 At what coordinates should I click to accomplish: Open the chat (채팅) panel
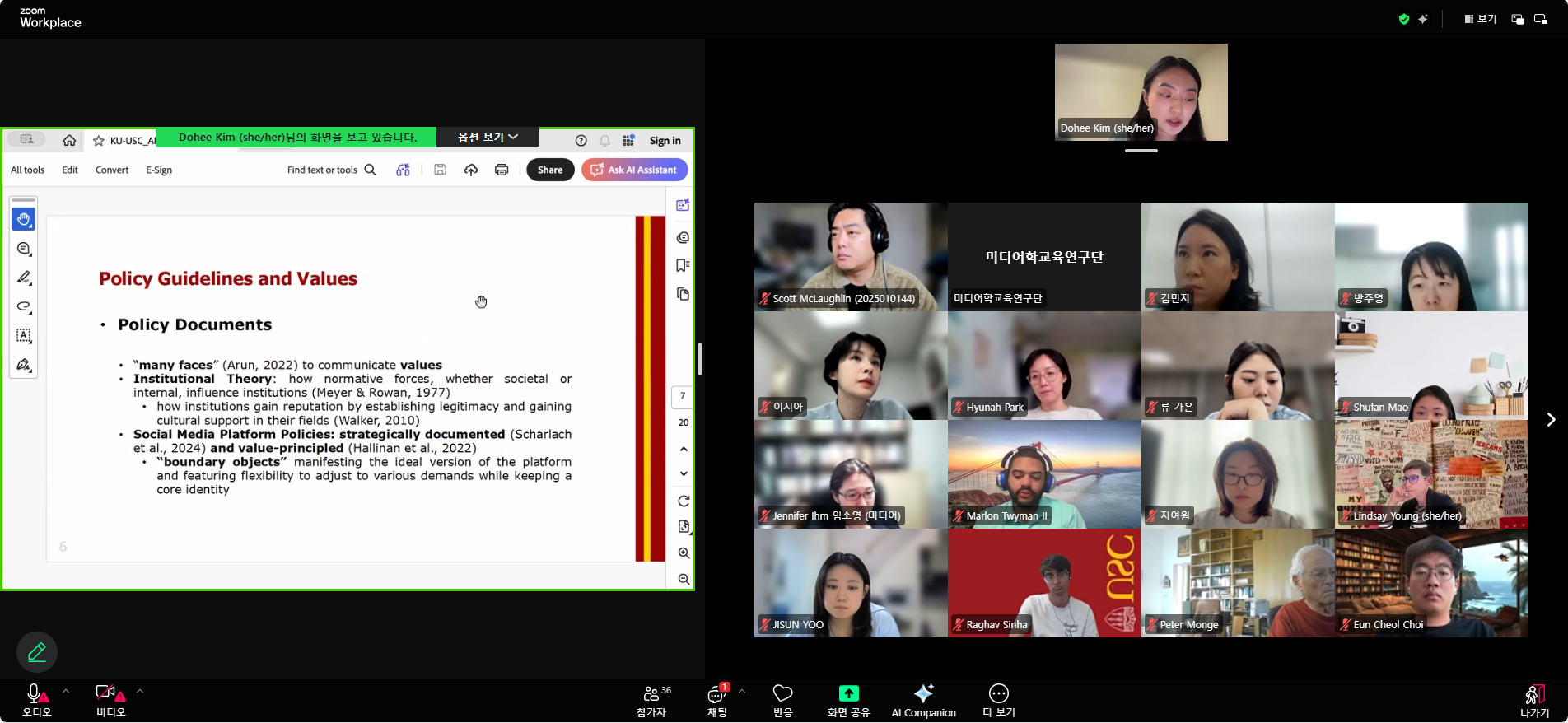pos(716,694)
